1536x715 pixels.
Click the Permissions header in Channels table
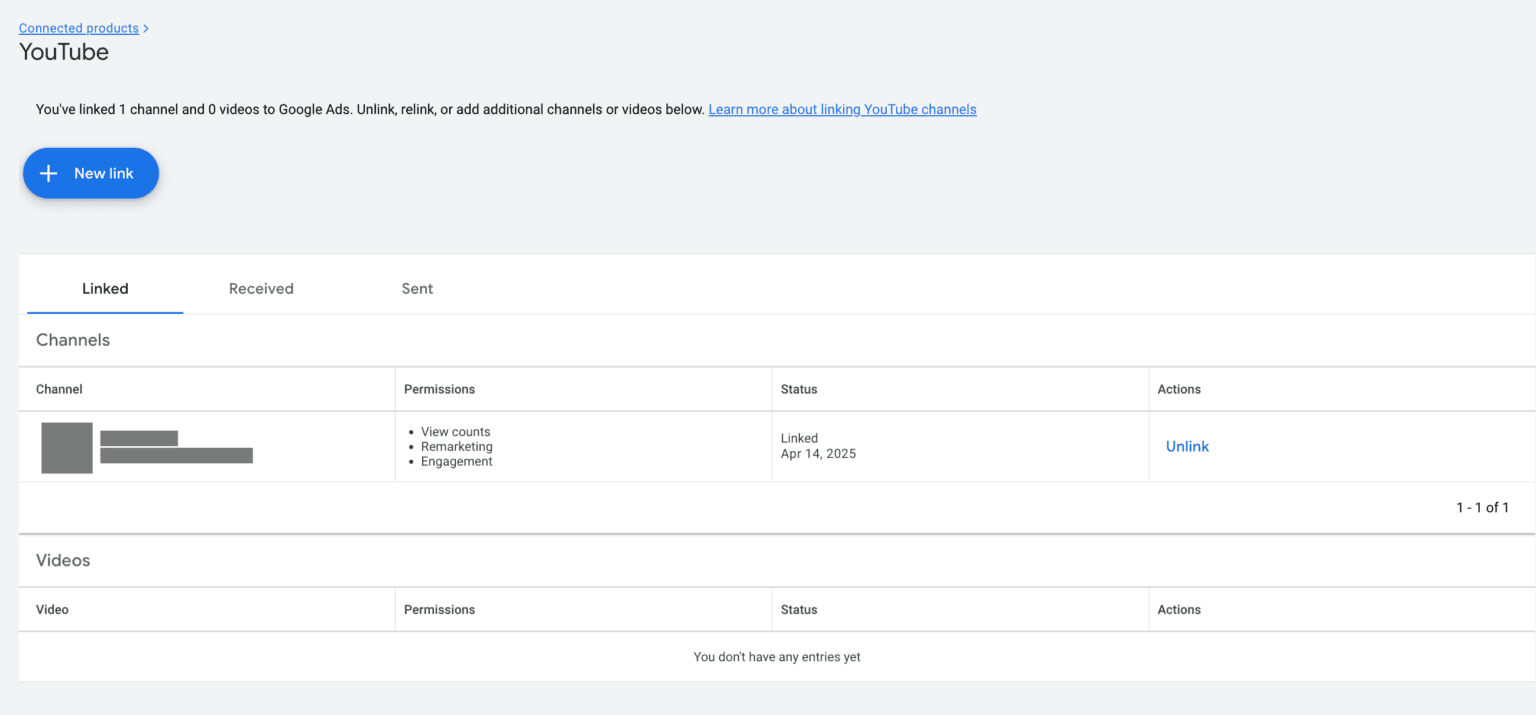[x=439, y=389]
